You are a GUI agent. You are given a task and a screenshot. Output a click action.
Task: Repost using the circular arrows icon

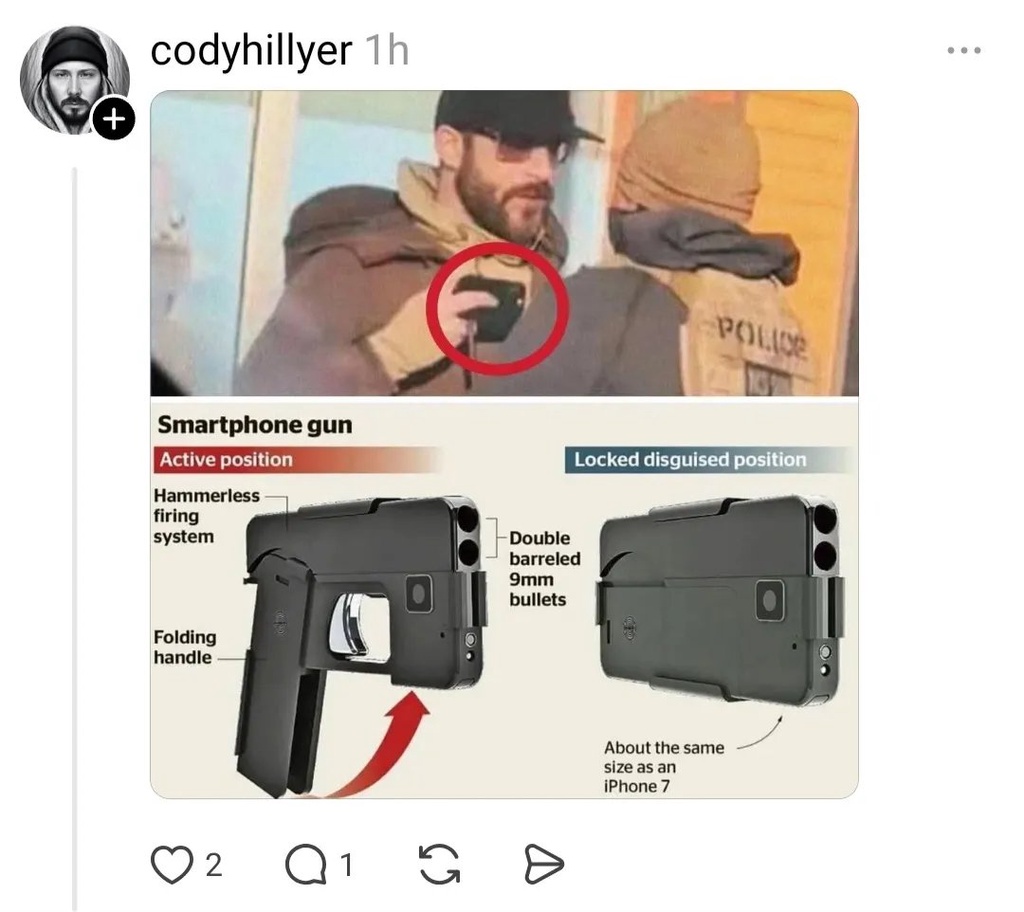pos(439,864)
